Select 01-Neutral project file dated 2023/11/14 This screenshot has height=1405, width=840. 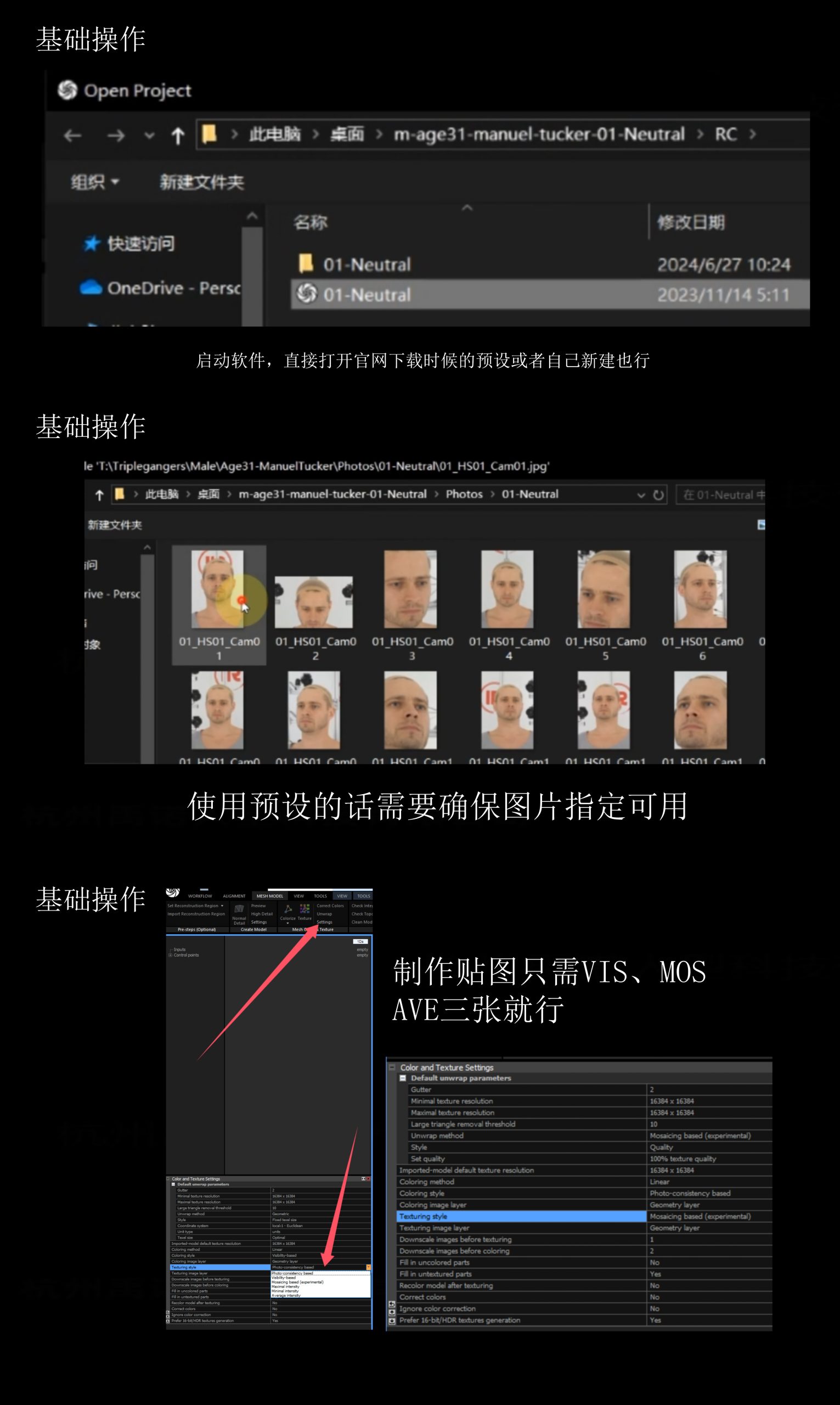coord(550,294)
